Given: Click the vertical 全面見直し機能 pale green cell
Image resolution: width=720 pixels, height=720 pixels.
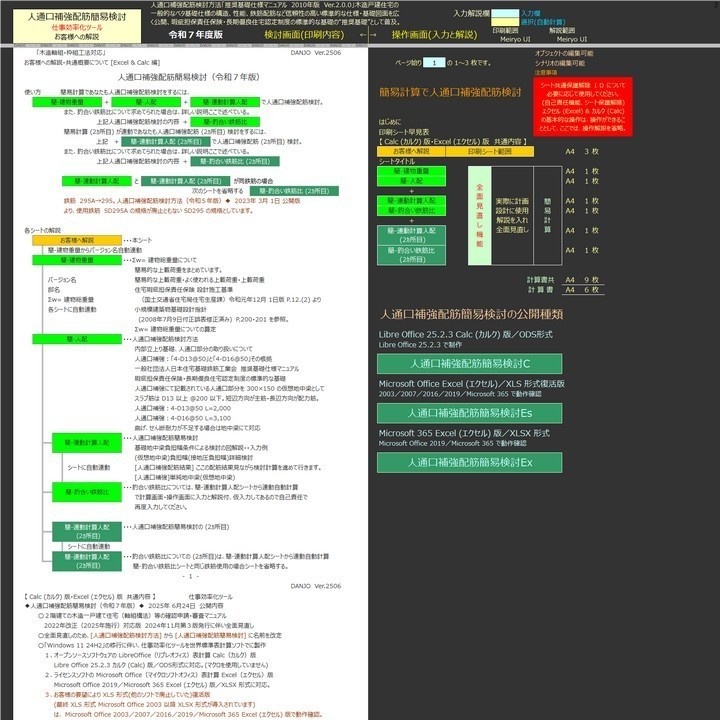Looking at the screenshot, I should tap(479, 215).
